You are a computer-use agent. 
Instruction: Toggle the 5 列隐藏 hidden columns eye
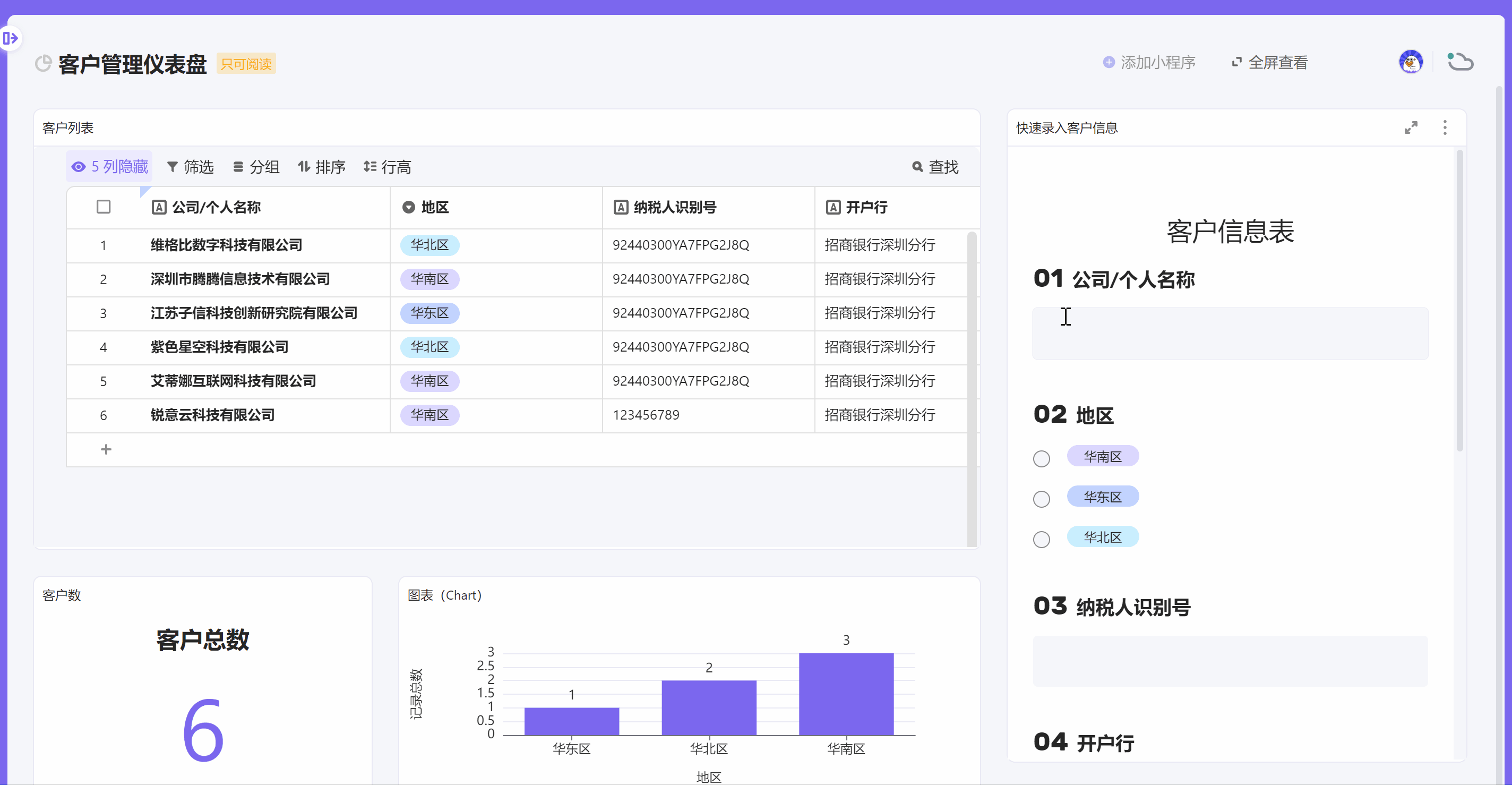coord(79,167)
